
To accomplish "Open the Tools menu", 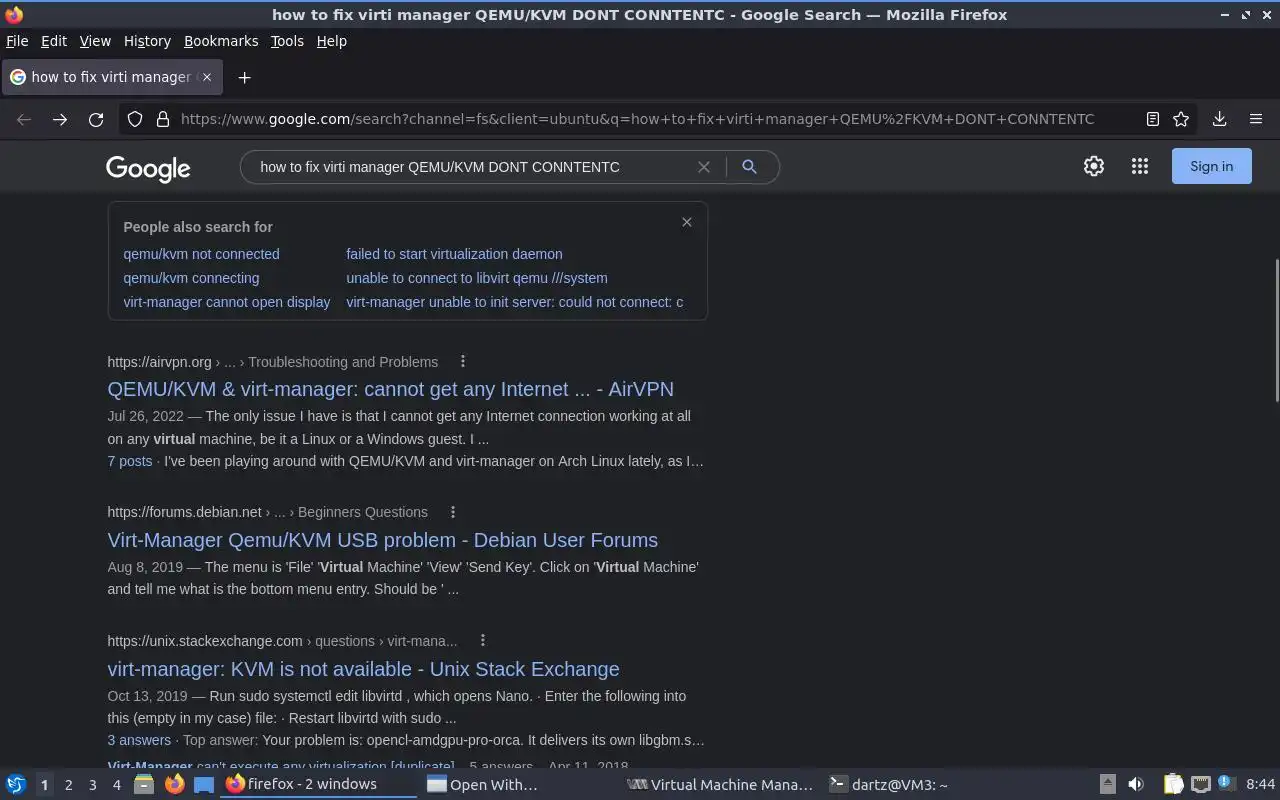I will (287, 41).
